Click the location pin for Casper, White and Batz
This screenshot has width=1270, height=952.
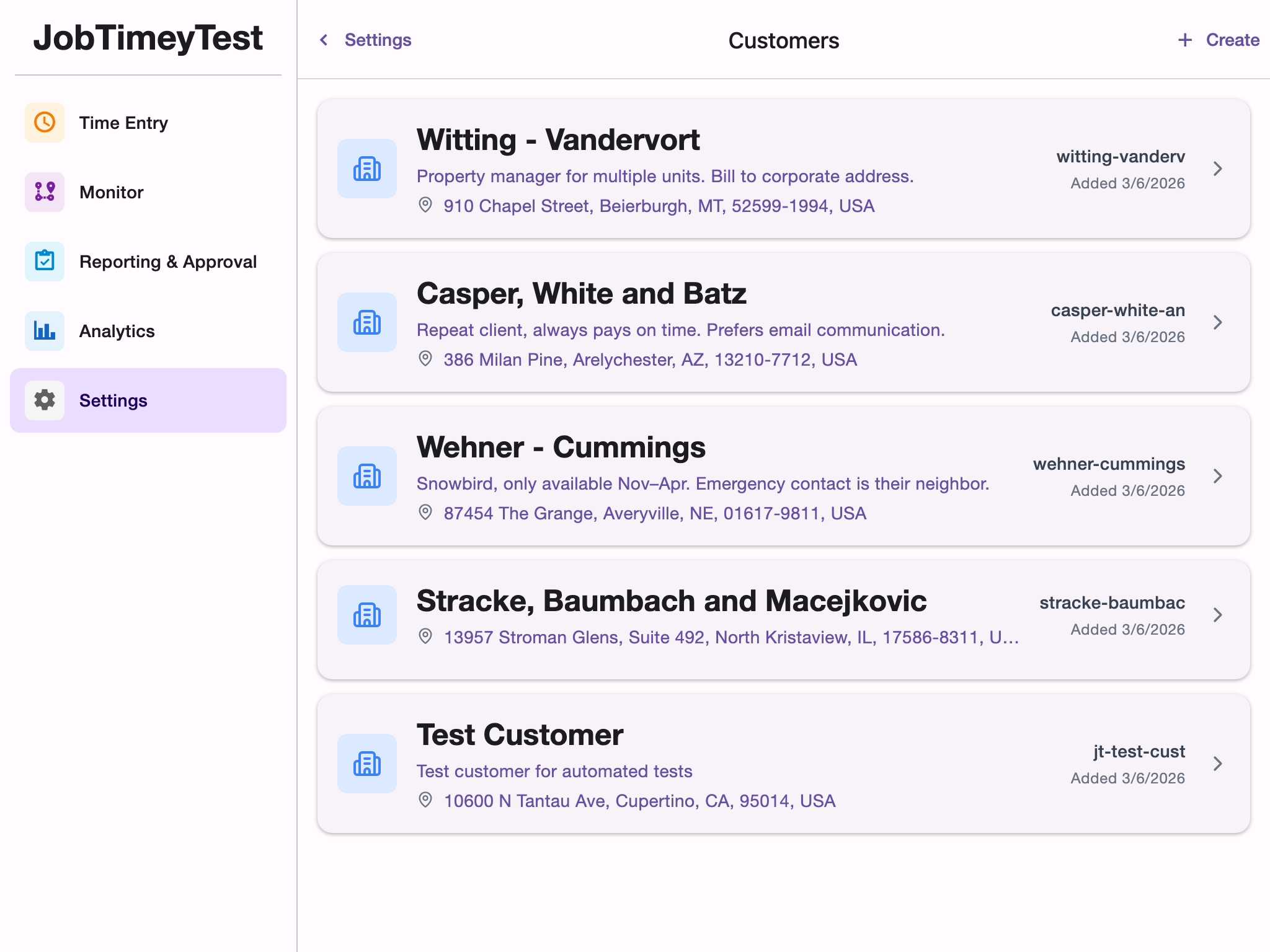(x=426, y=359)
